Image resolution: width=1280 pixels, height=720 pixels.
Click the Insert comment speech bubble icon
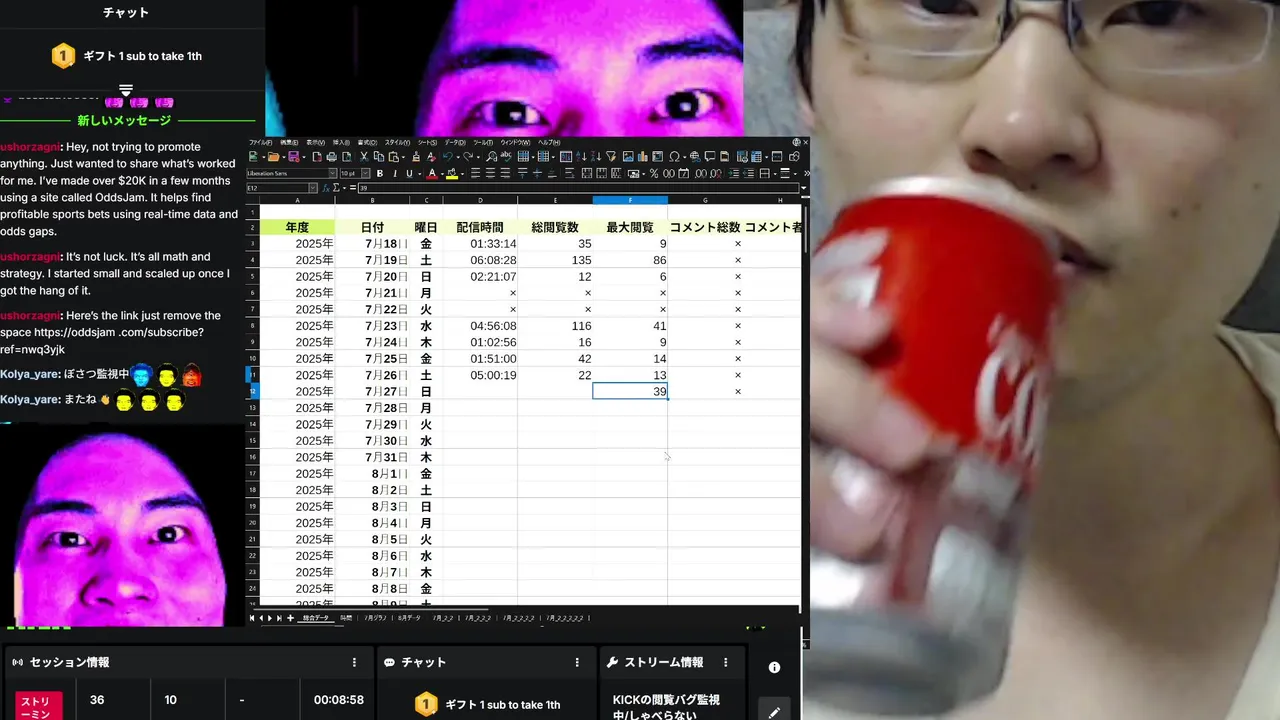[710, 157]
